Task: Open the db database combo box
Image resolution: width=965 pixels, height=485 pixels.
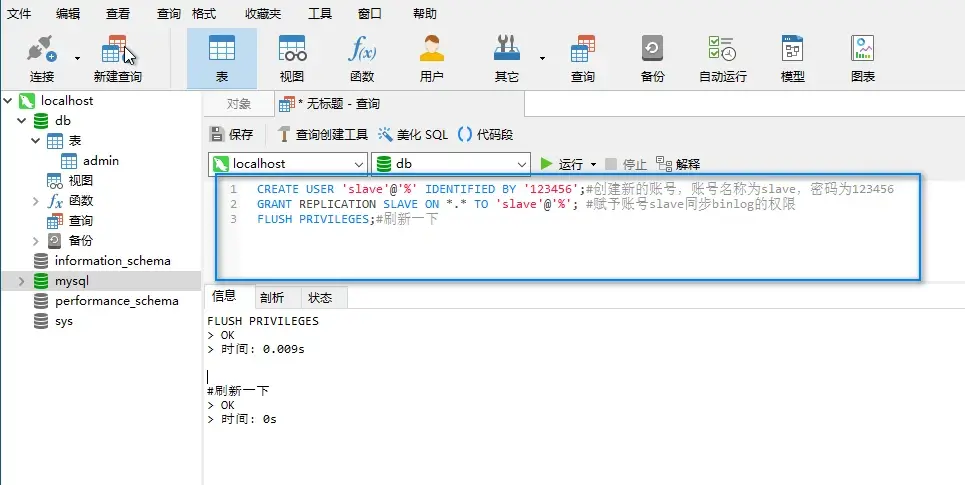Action: tap(451, 164)
